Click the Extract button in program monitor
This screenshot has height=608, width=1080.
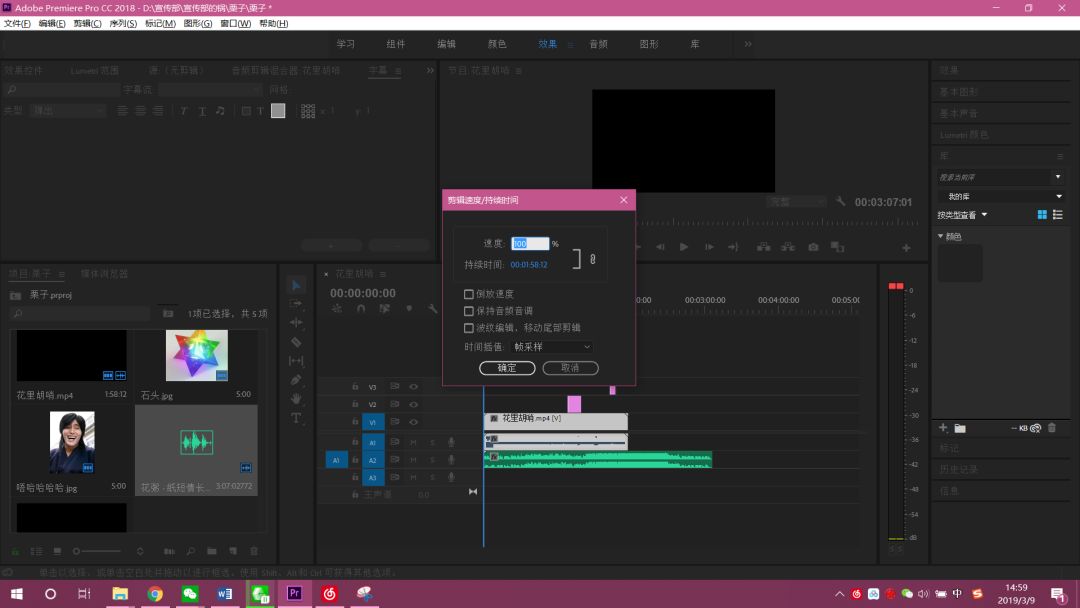point(788,247)
